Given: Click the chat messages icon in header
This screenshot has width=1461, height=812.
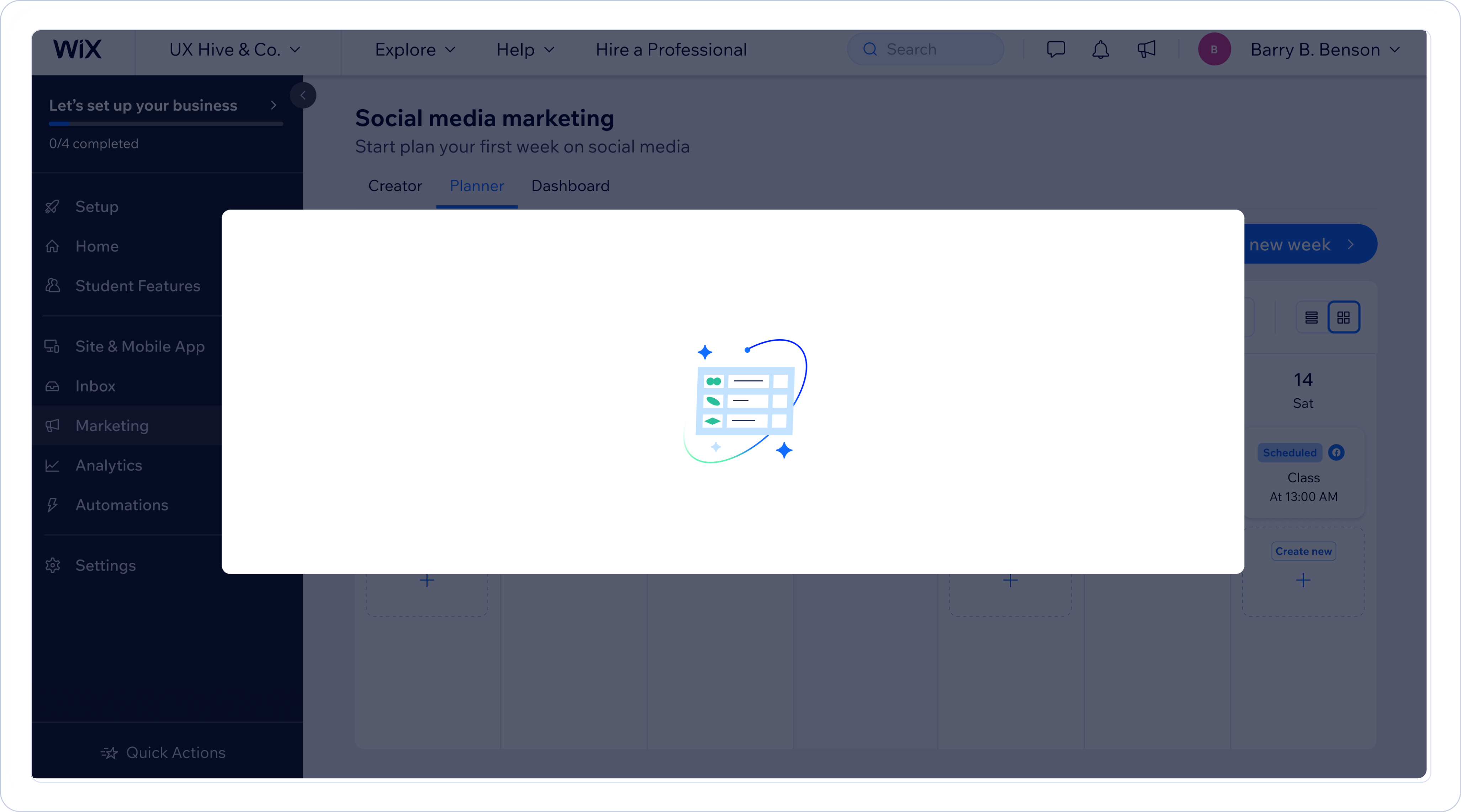Looking at the screenshot, I should [x=1055, y=49].
